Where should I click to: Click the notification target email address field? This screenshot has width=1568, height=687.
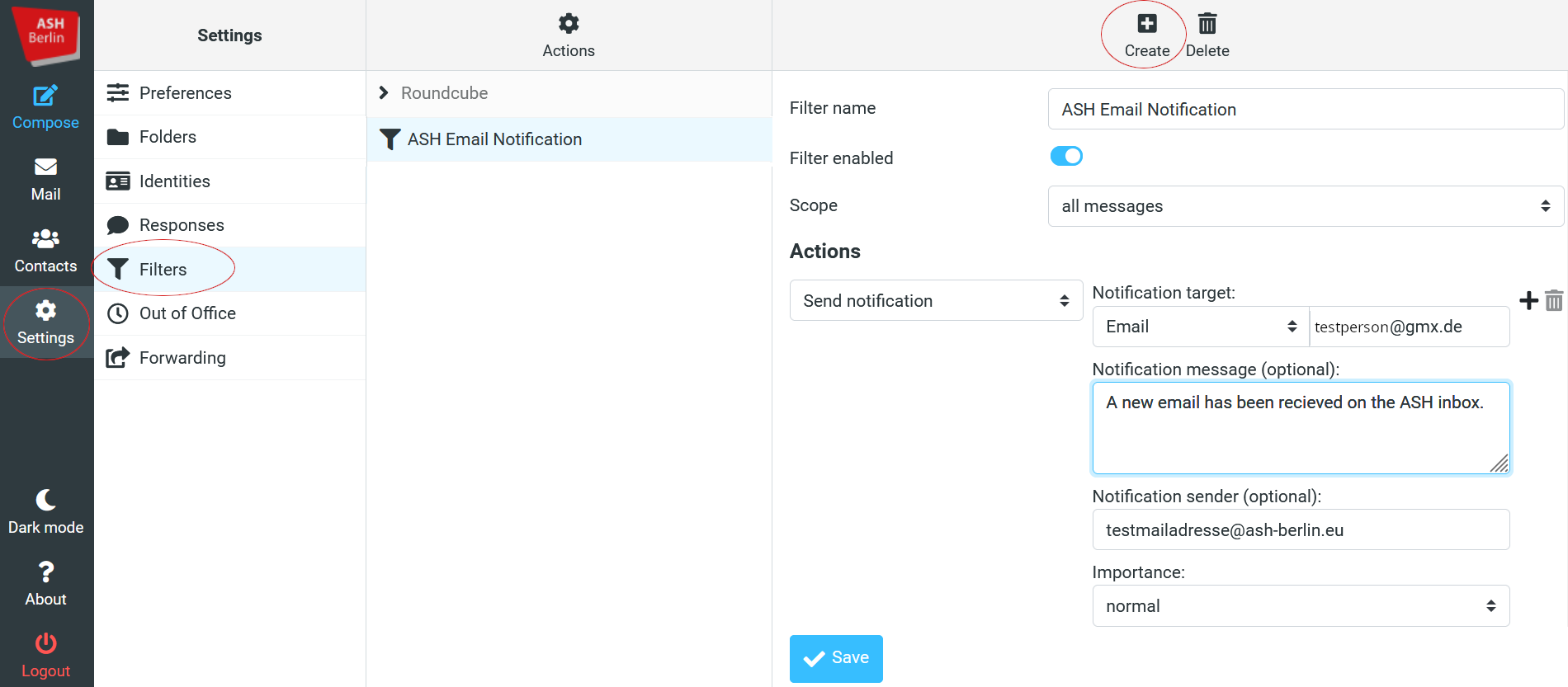coord(1410,327)
